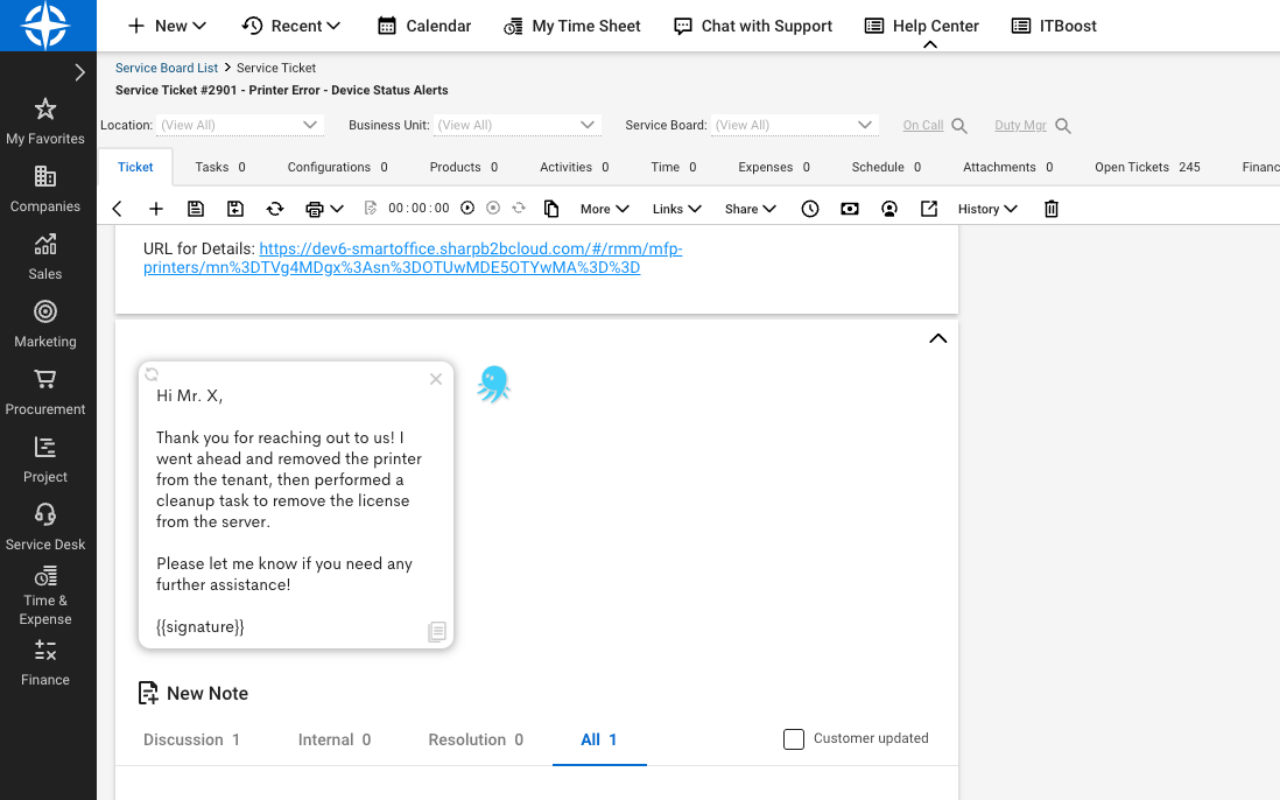Open the Business Unit dropdown
This screenshot has width=1280, height=800.
517,125
